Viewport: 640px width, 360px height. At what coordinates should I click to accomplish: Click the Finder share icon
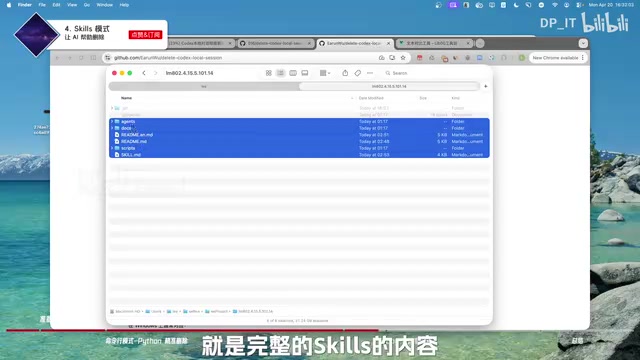tap(345, 73)
